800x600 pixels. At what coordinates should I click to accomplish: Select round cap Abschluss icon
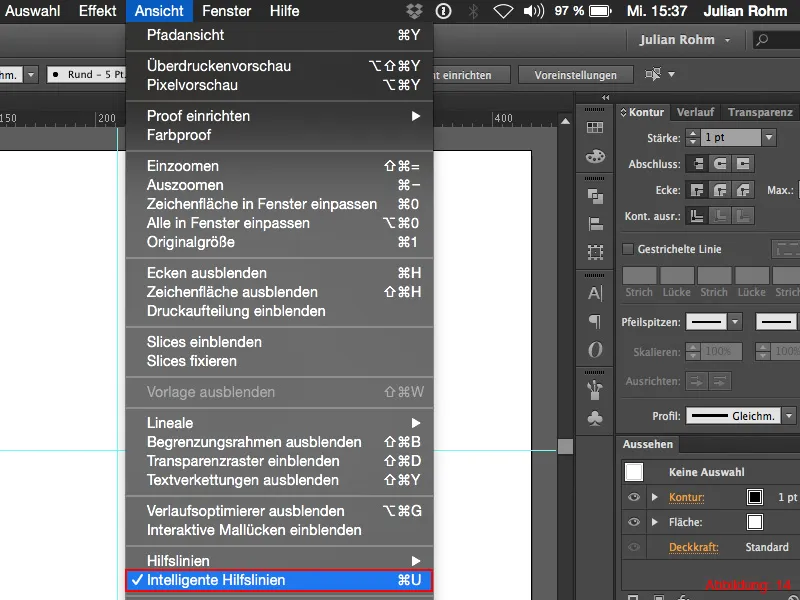click(x=720, y=164)
